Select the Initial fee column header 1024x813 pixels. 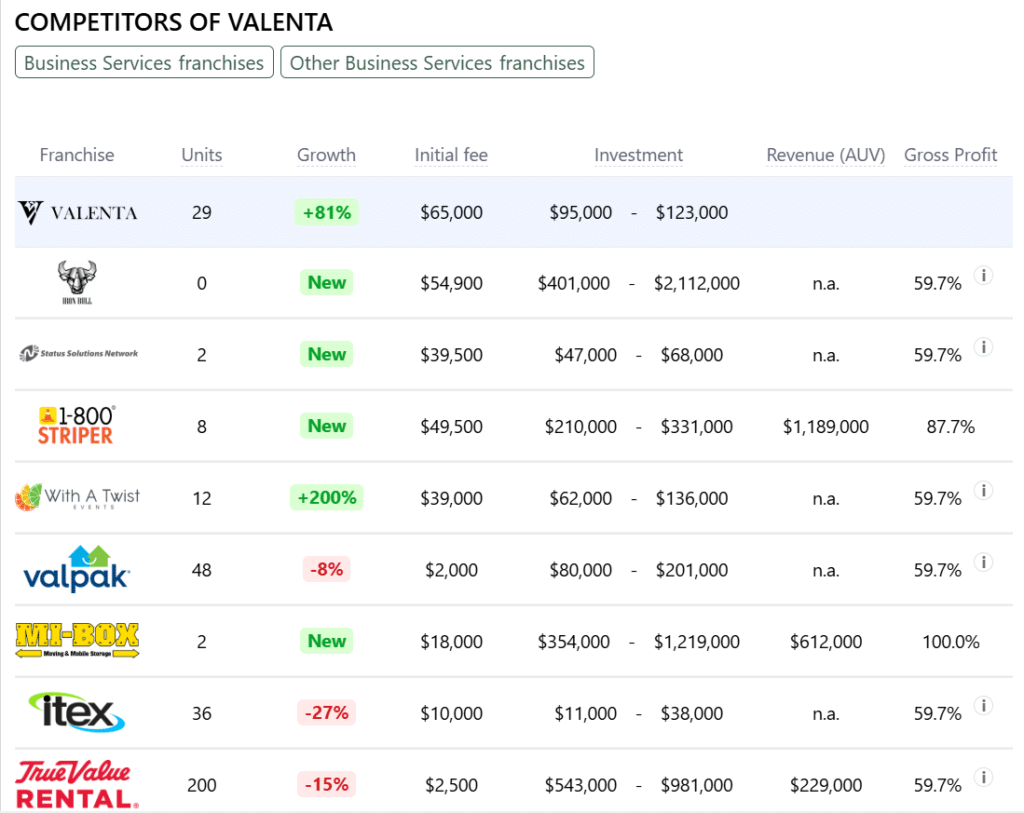coord(451,155)
